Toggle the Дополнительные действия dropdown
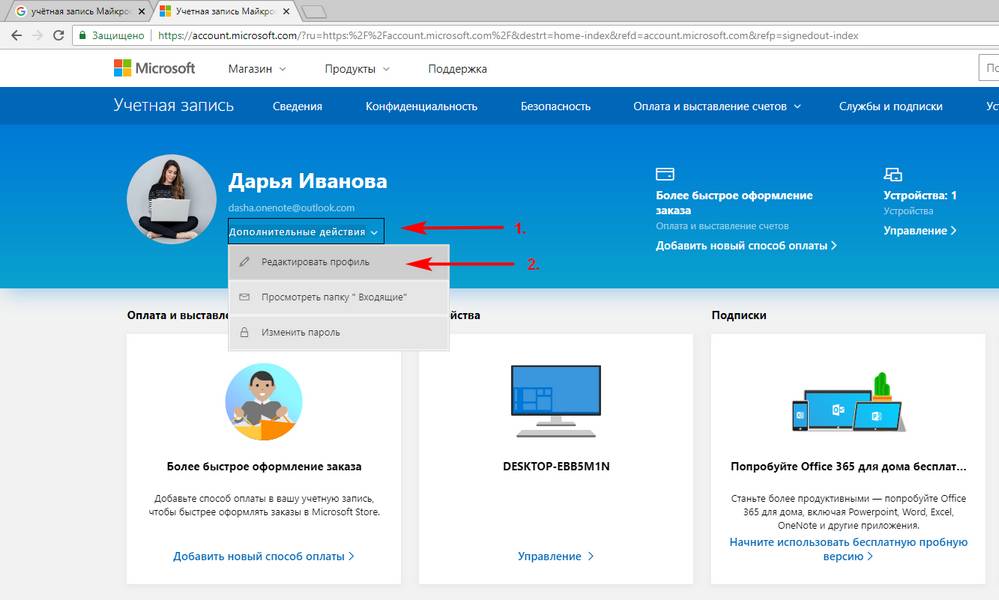999x600 pixels. click(306, 232)
